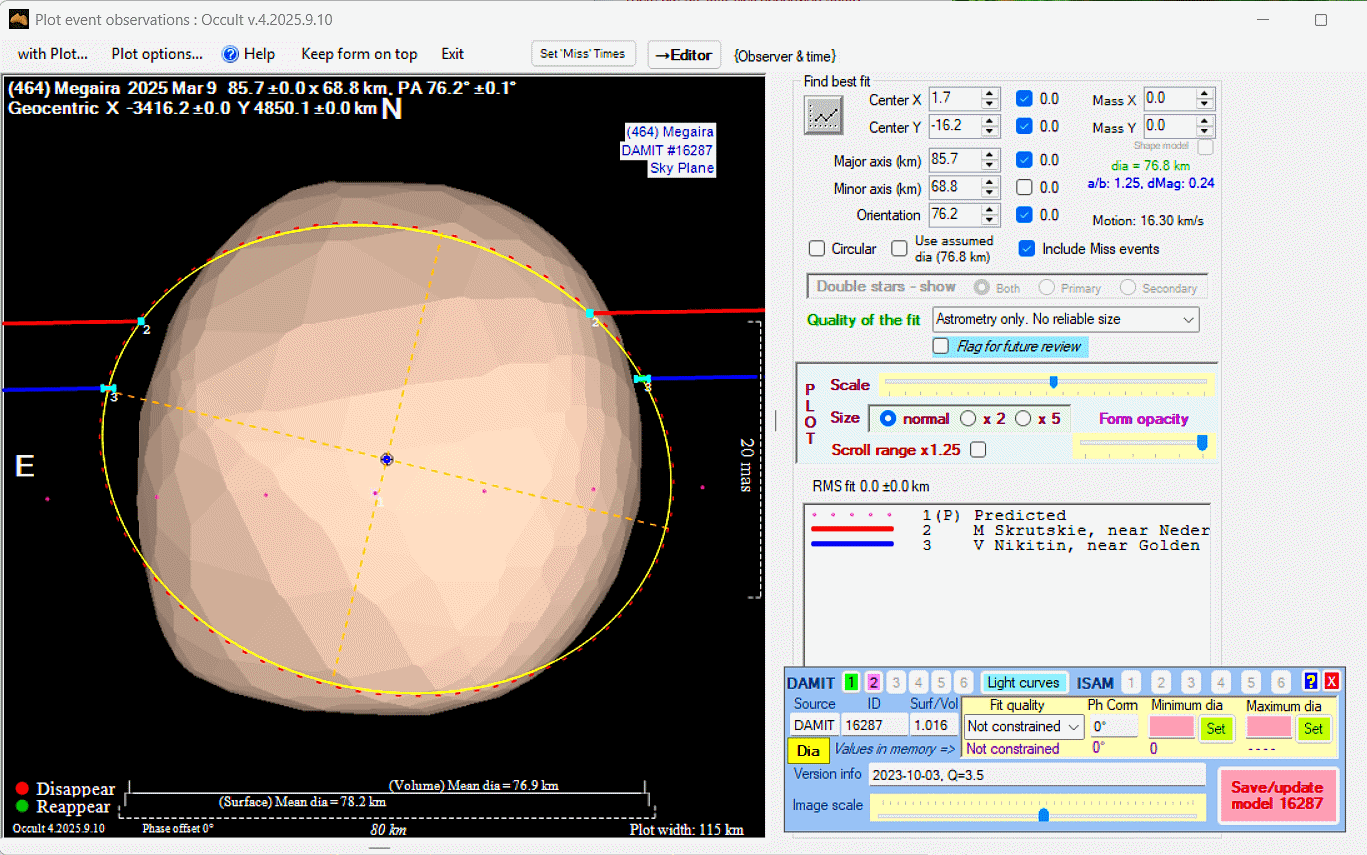Select DAMIT model 2 pink button
This screenshot has width=1367, height=855.
[x=873, y=682]
